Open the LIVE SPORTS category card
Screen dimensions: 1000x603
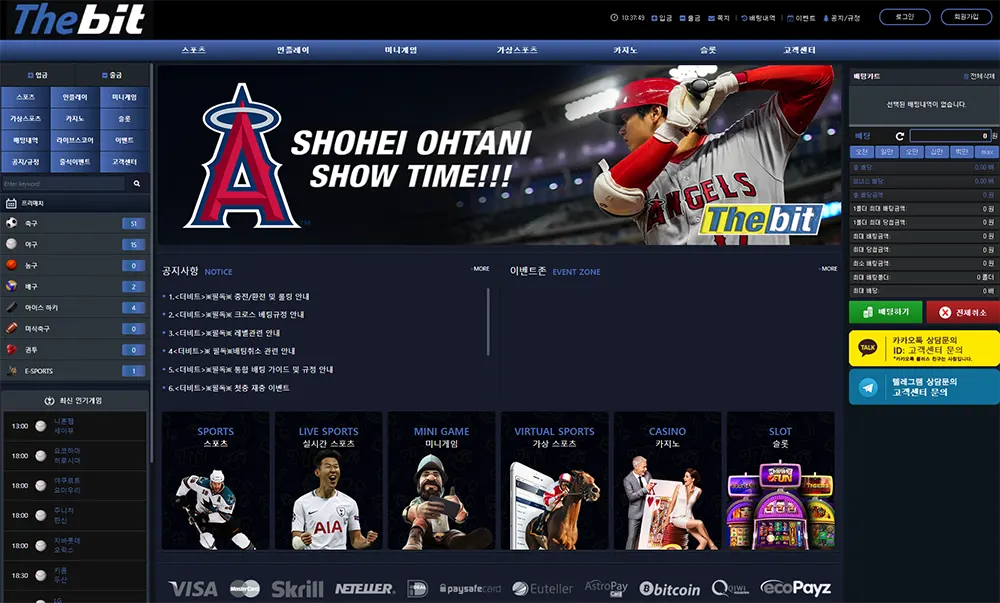point(328,481)
